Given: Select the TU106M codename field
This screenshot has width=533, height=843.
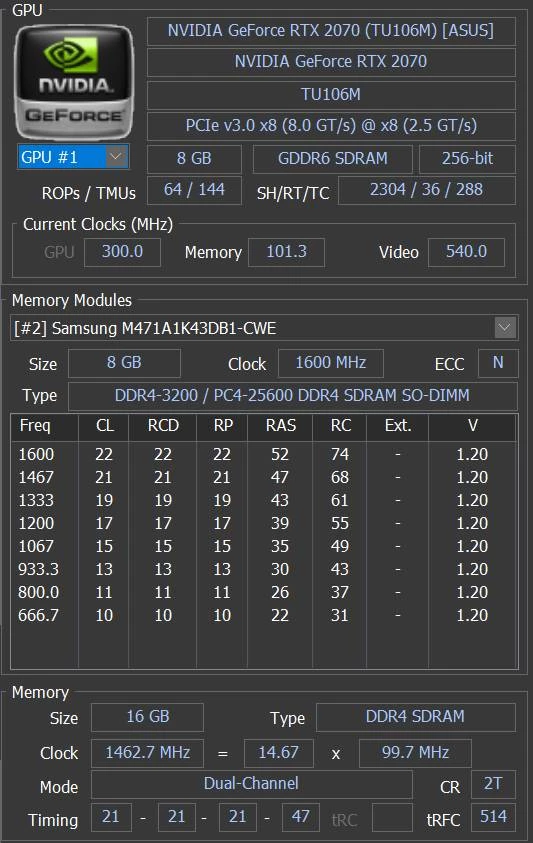Looking at the screenshot, I should point(331,95).
